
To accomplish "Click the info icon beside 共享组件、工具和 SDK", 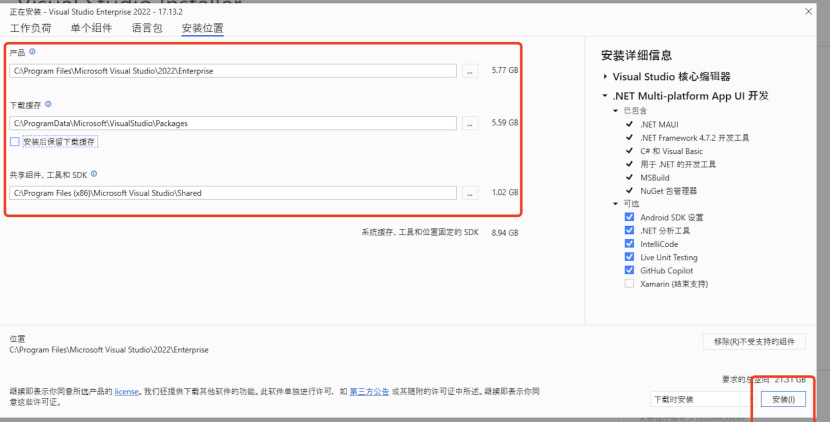I will (x=94, y=174).
